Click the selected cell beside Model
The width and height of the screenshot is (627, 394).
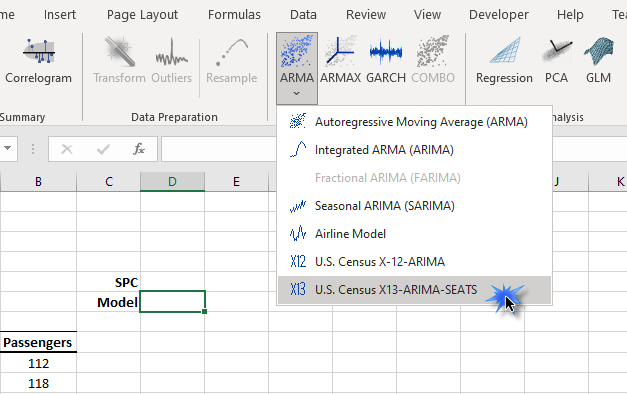(172, 302)
